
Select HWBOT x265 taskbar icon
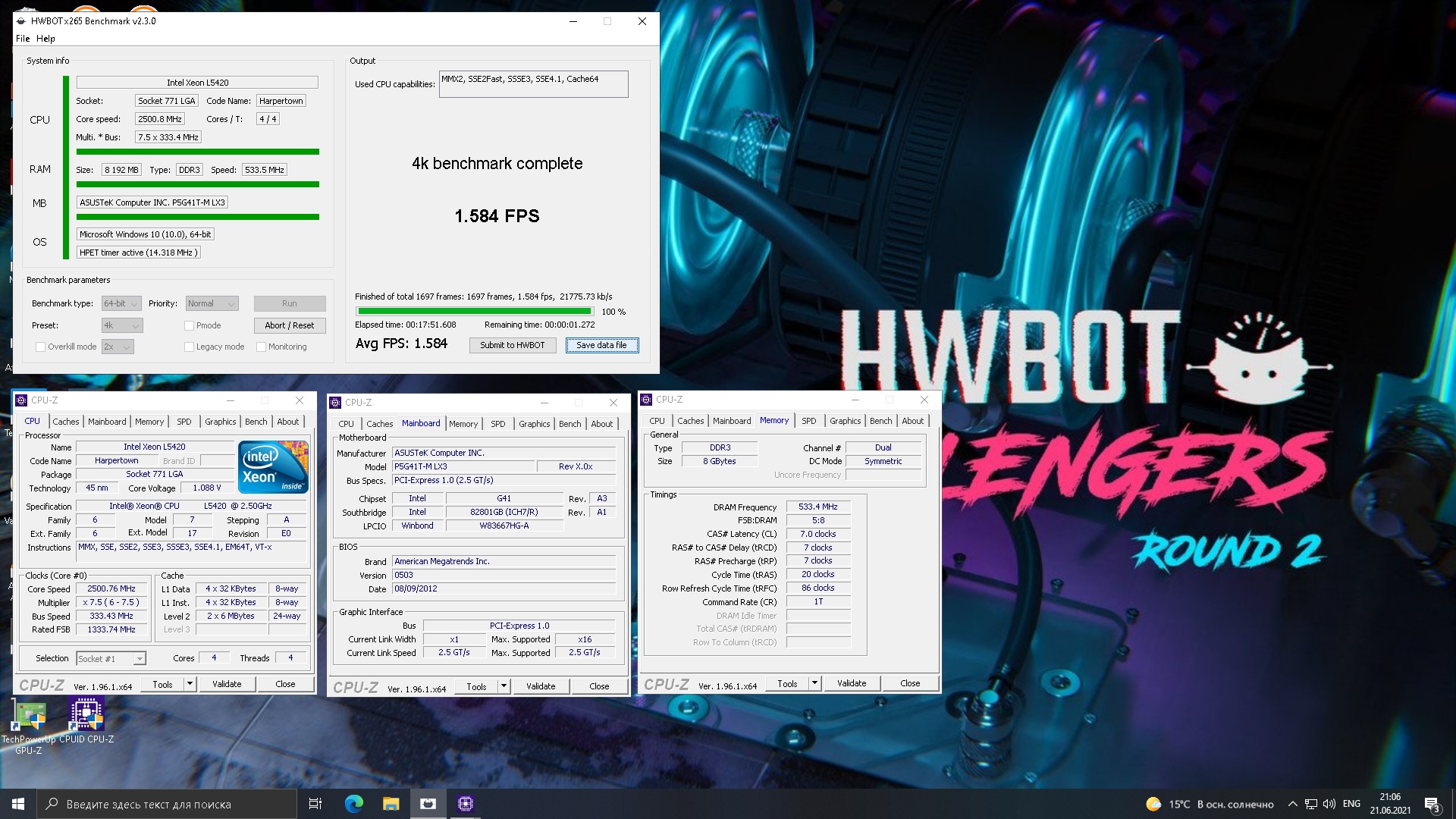428,804
